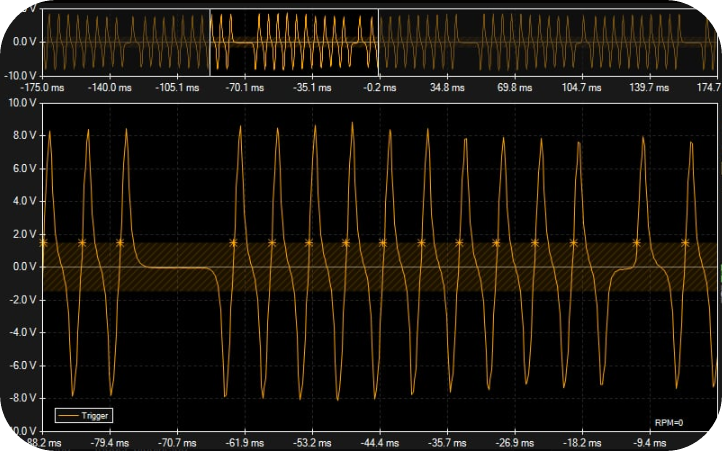Click the -140.0 ms overview time label
This screenshot has height=451, width=722.
click(x=110, y=88)
